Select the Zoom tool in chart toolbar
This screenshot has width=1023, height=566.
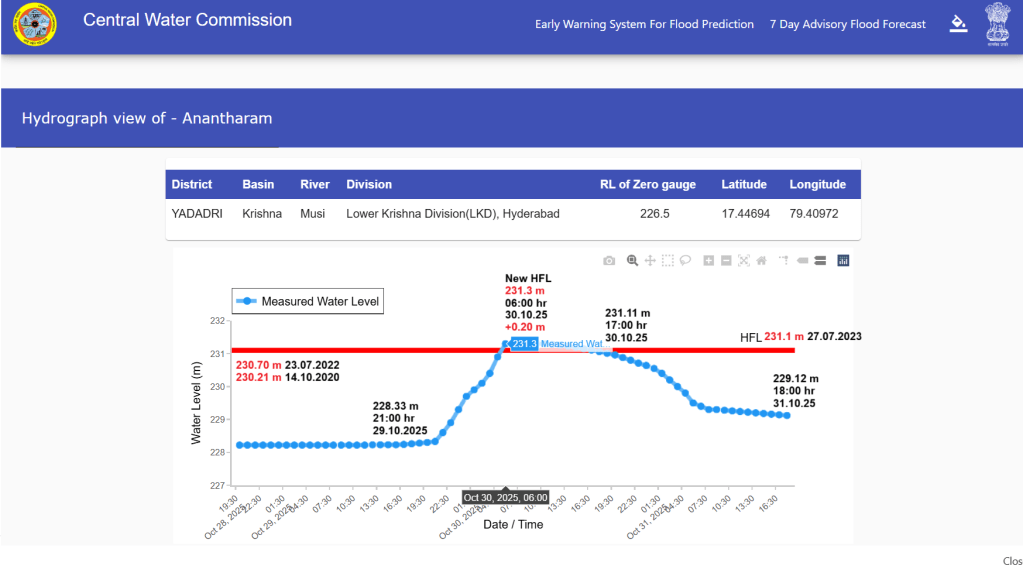[632, 261]
